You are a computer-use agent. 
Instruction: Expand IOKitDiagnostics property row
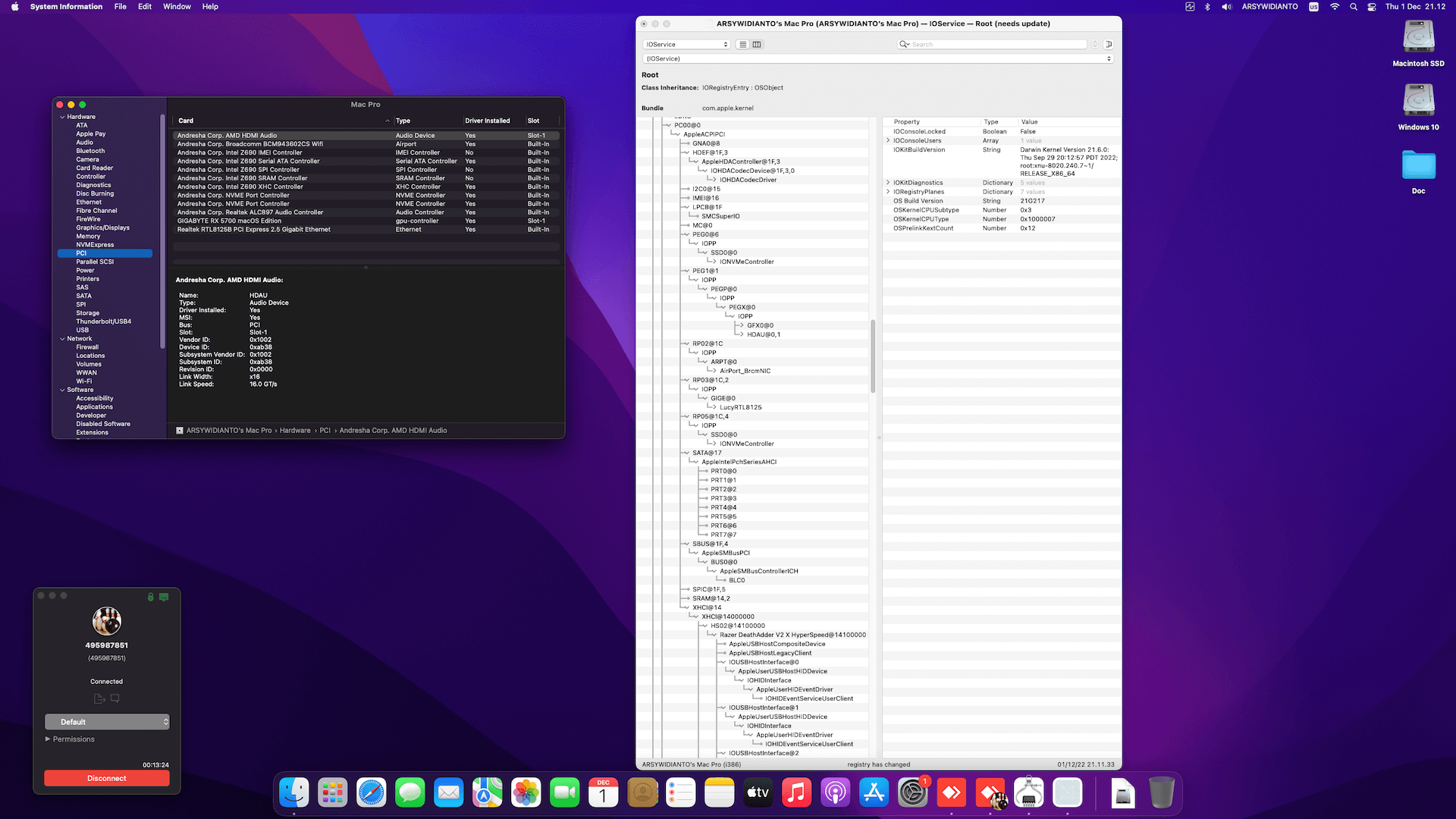coord(888,183)
